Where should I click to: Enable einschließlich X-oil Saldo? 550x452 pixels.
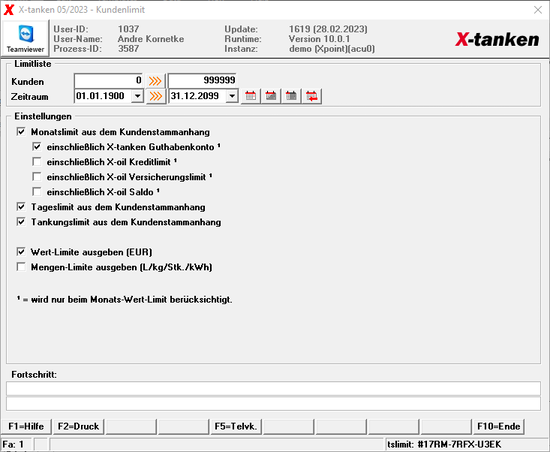[36, 192]
